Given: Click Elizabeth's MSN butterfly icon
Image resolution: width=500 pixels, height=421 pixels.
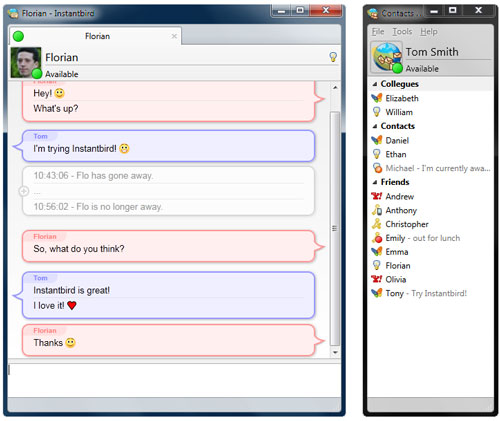Looking at the screenshot, I should pos(377,98).
